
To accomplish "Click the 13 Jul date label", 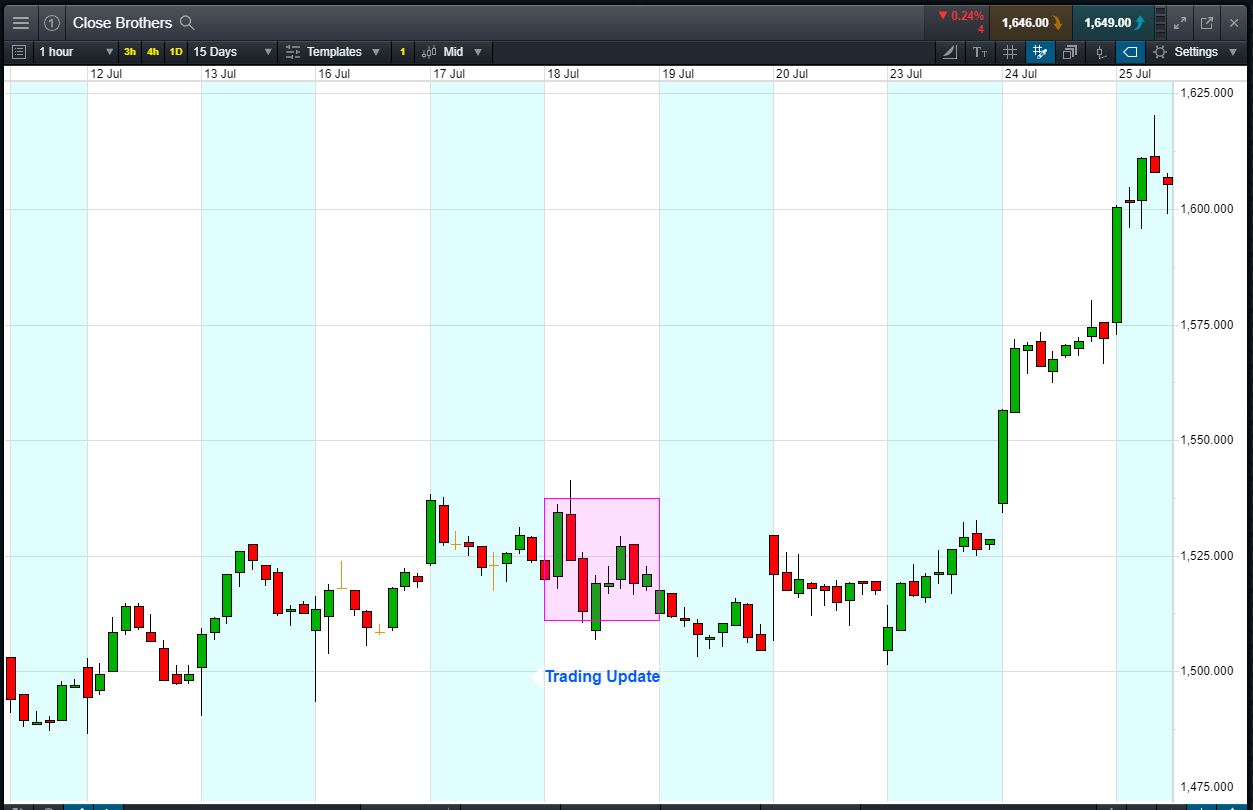I will [x=220, y=74].
